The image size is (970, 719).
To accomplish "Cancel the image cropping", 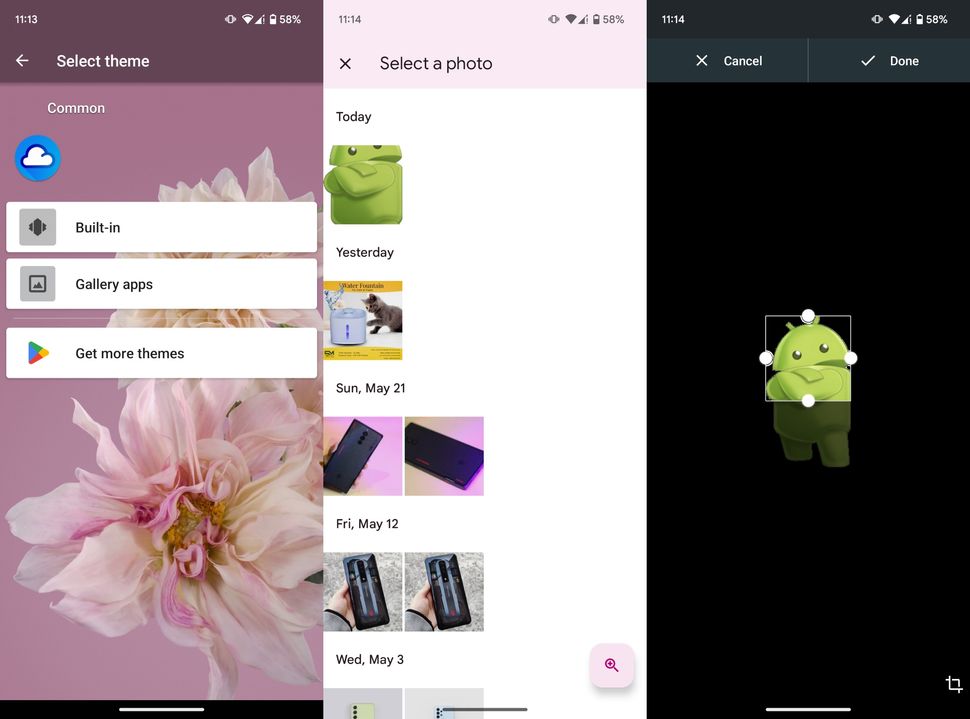I will point(727,60).
